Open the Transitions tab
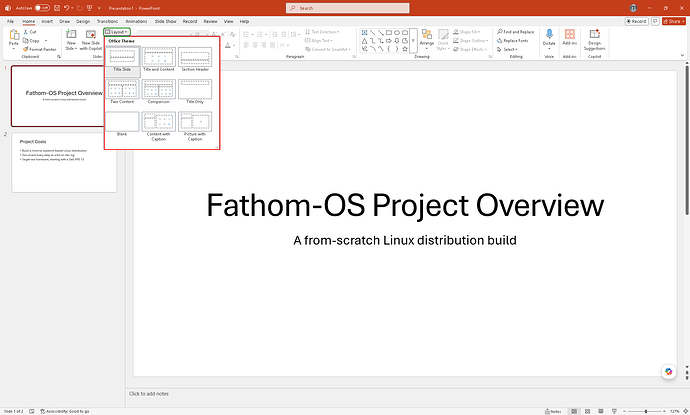Screen dimensions: 690x415 tap(107, 21)
